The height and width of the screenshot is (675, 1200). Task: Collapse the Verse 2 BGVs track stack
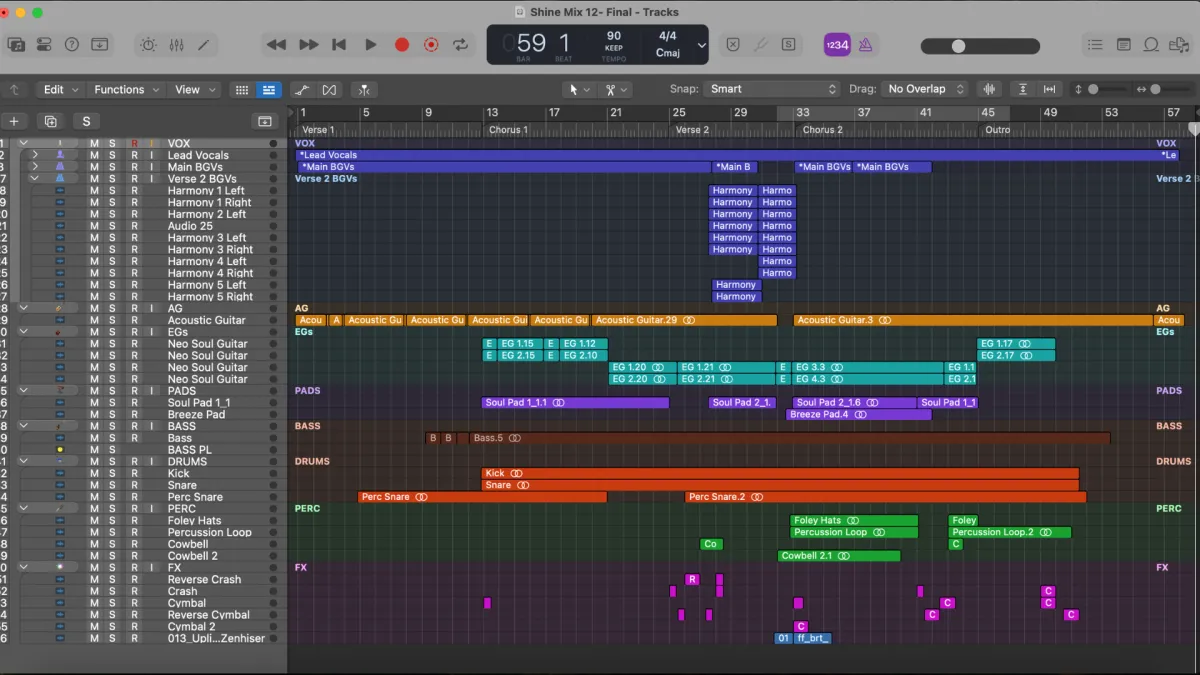(35, 179)
